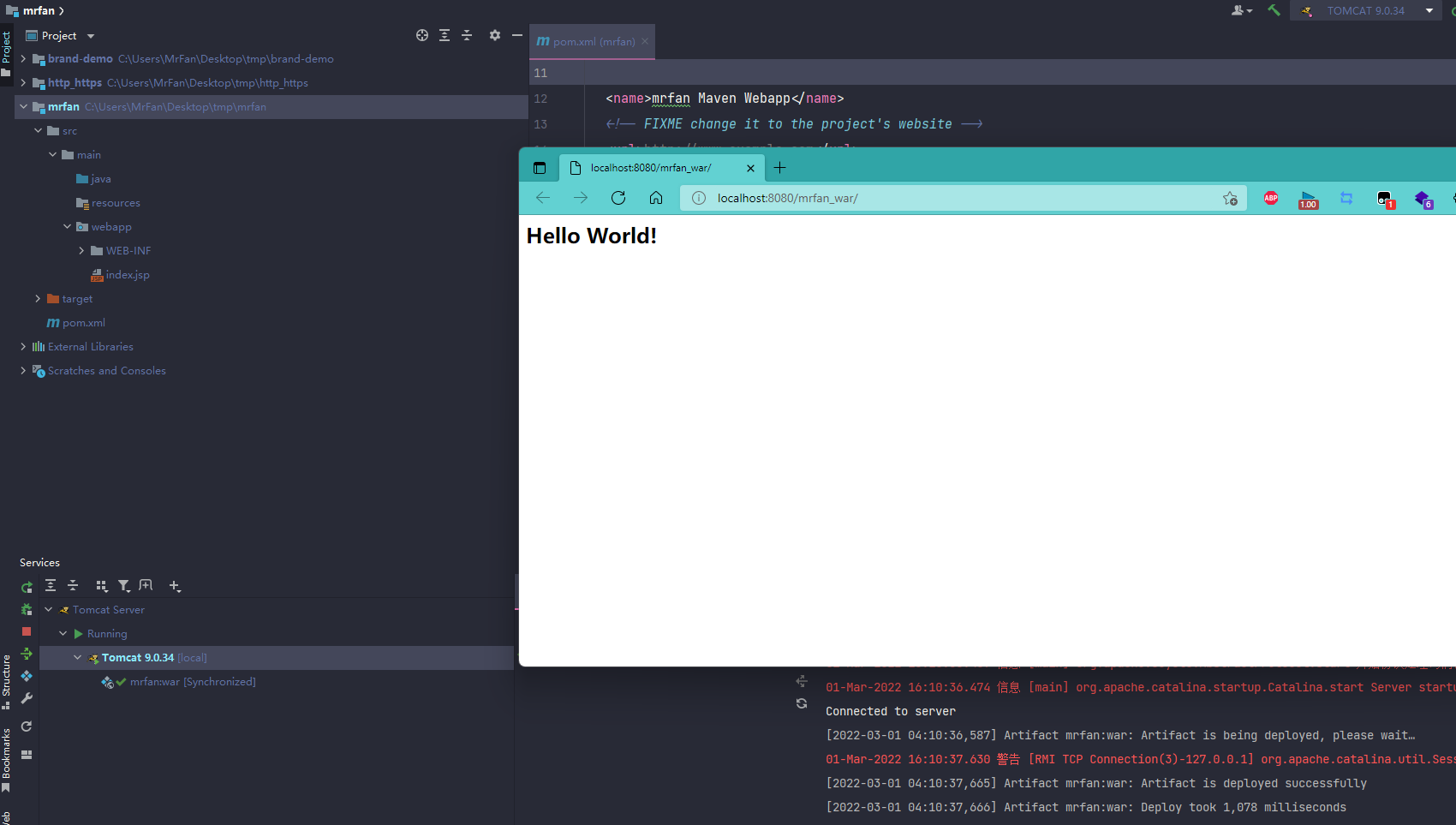Click Select Opened File crosshair icon in Project panel
Screen dimensions: 1456x825
[422, 35]
